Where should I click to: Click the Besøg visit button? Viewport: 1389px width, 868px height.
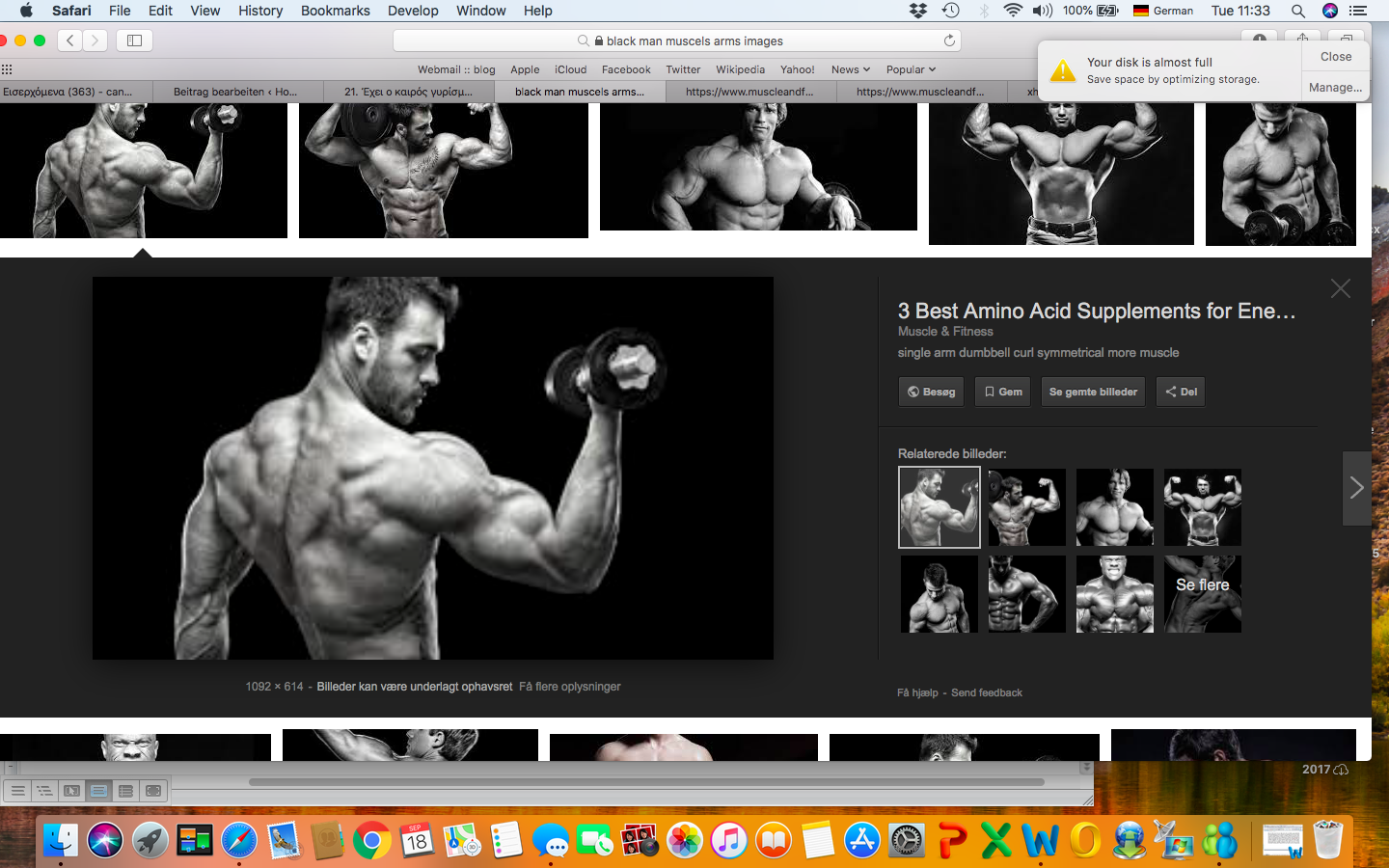tap(931, 392)
